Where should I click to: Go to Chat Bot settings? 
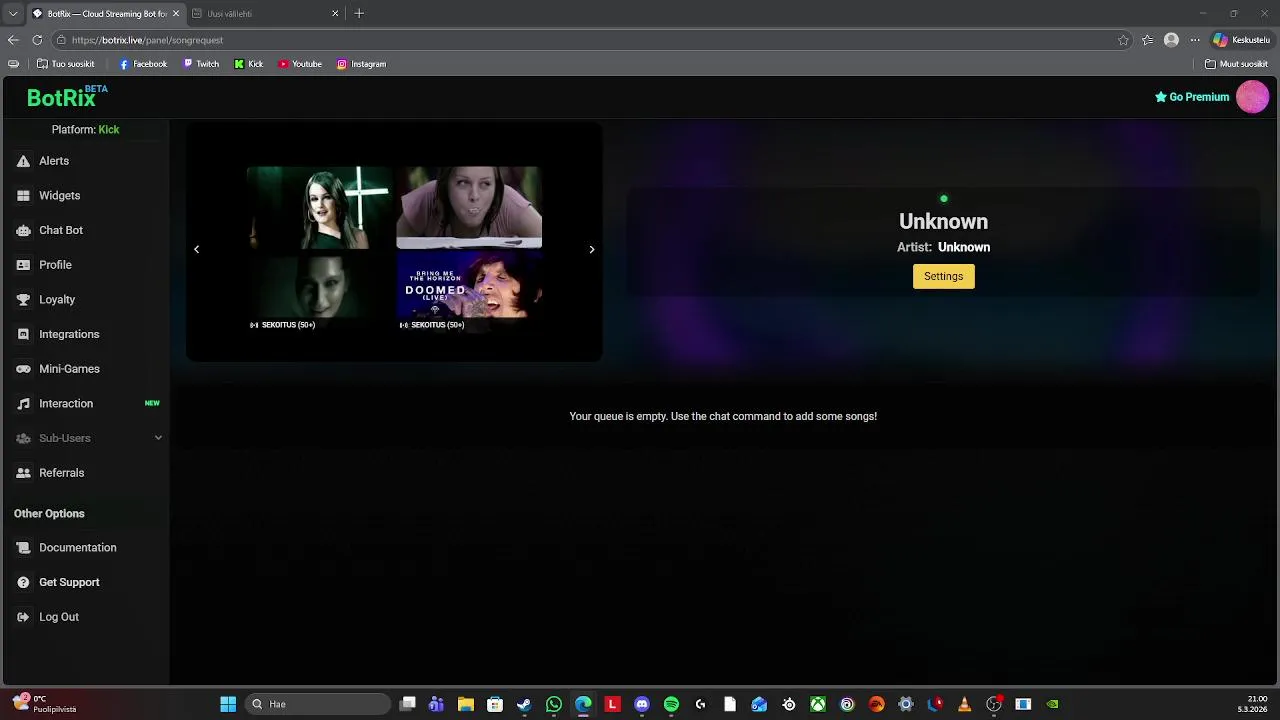click(x=85, y=230)
